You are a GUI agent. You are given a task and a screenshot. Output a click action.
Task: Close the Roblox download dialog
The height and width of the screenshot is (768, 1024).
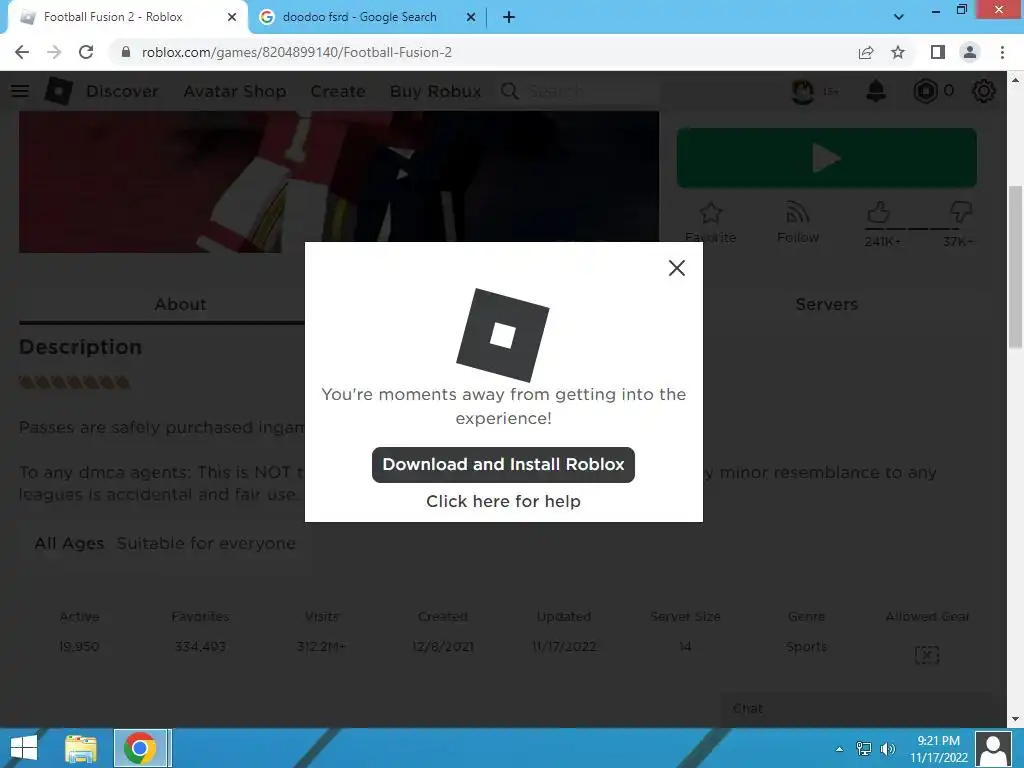point(677,268)
